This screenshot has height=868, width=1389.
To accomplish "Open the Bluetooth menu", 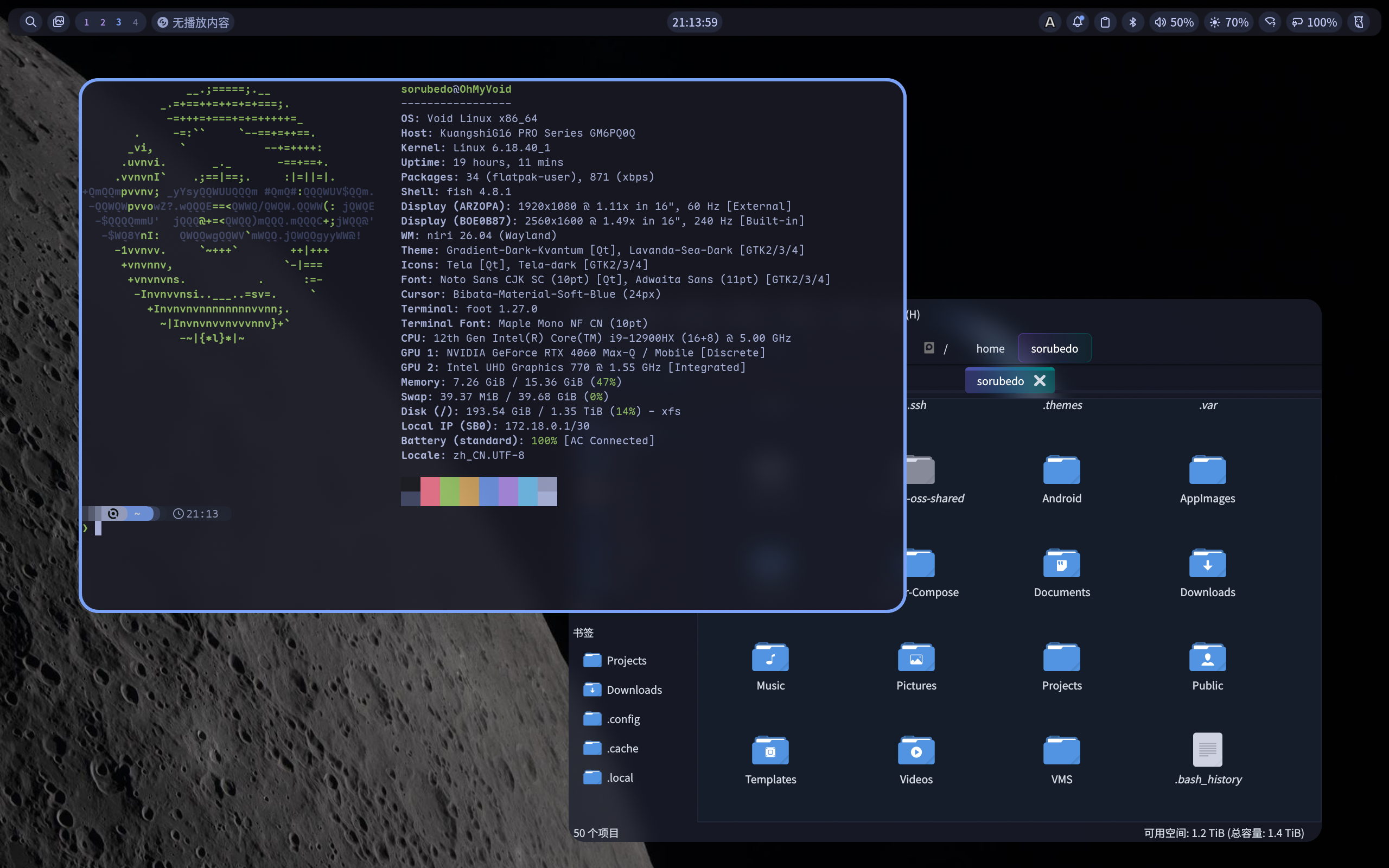I will [1132, 22].
